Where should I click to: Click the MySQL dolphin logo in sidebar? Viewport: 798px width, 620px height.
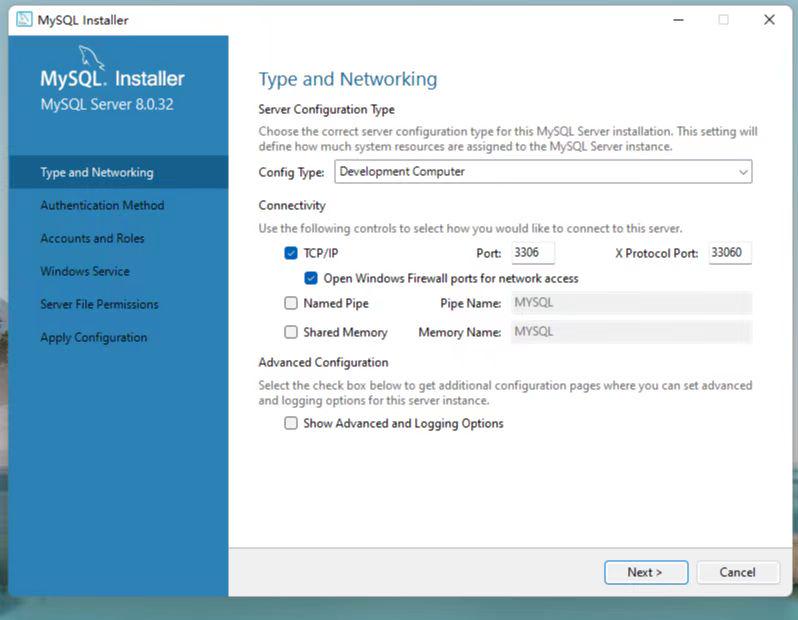pyautogui.click(x=92, y=57)
